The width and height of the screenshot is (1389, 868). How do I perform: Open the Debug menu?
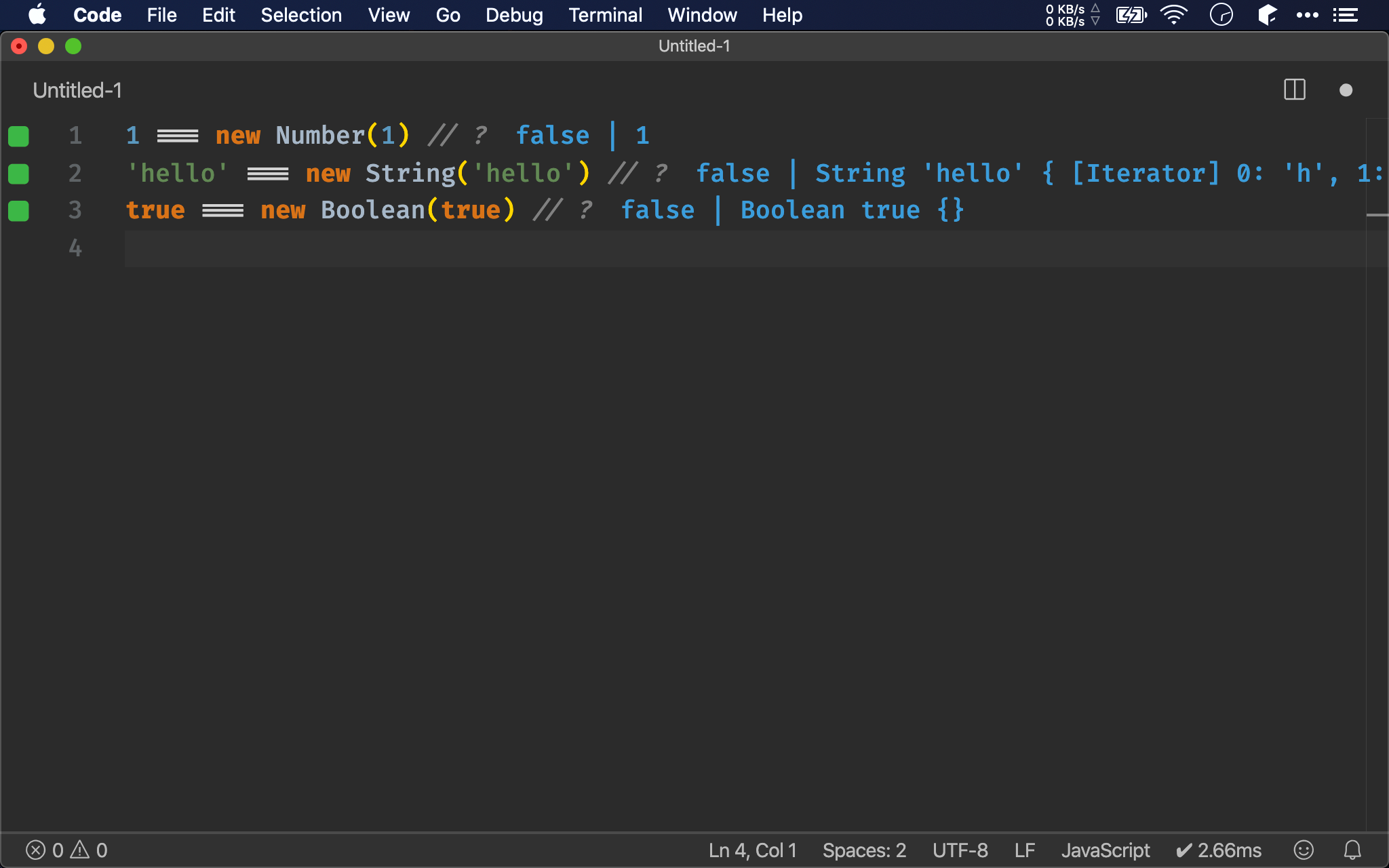pos(514,15)
